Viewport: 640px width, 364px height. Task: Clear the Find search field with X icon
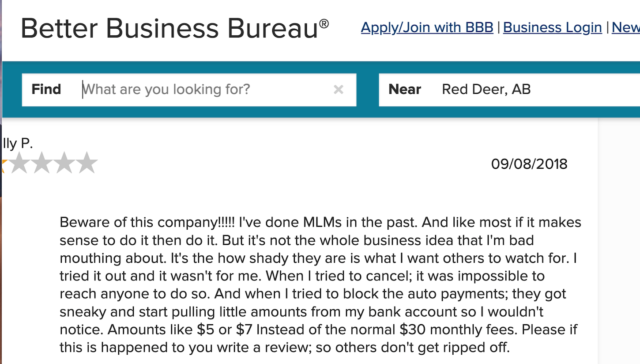pyautogui.click(x=338, y=89)
